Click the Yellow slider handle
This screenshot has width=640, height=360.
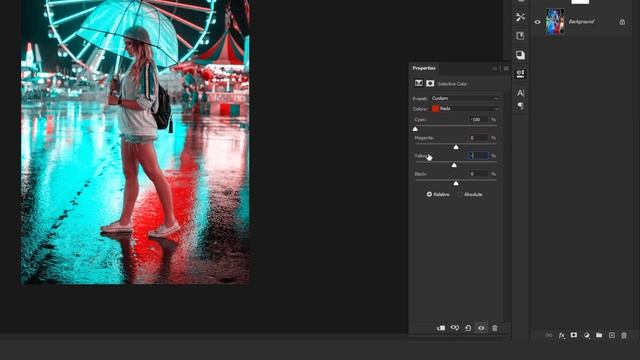(x=454, y=165)
